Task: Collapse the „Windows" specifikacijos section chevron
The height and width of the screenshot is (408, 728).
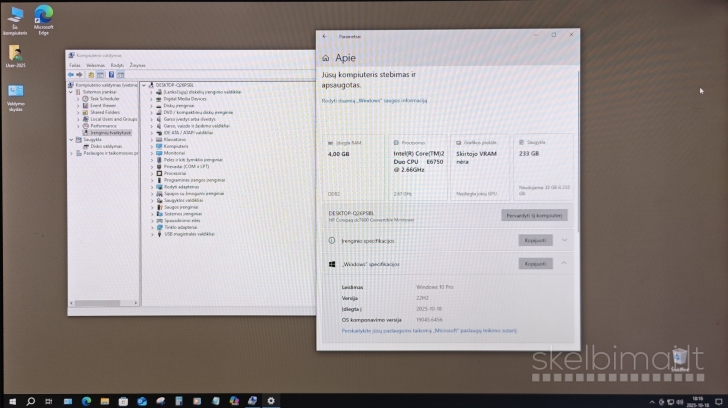Action: click(566, 264)
